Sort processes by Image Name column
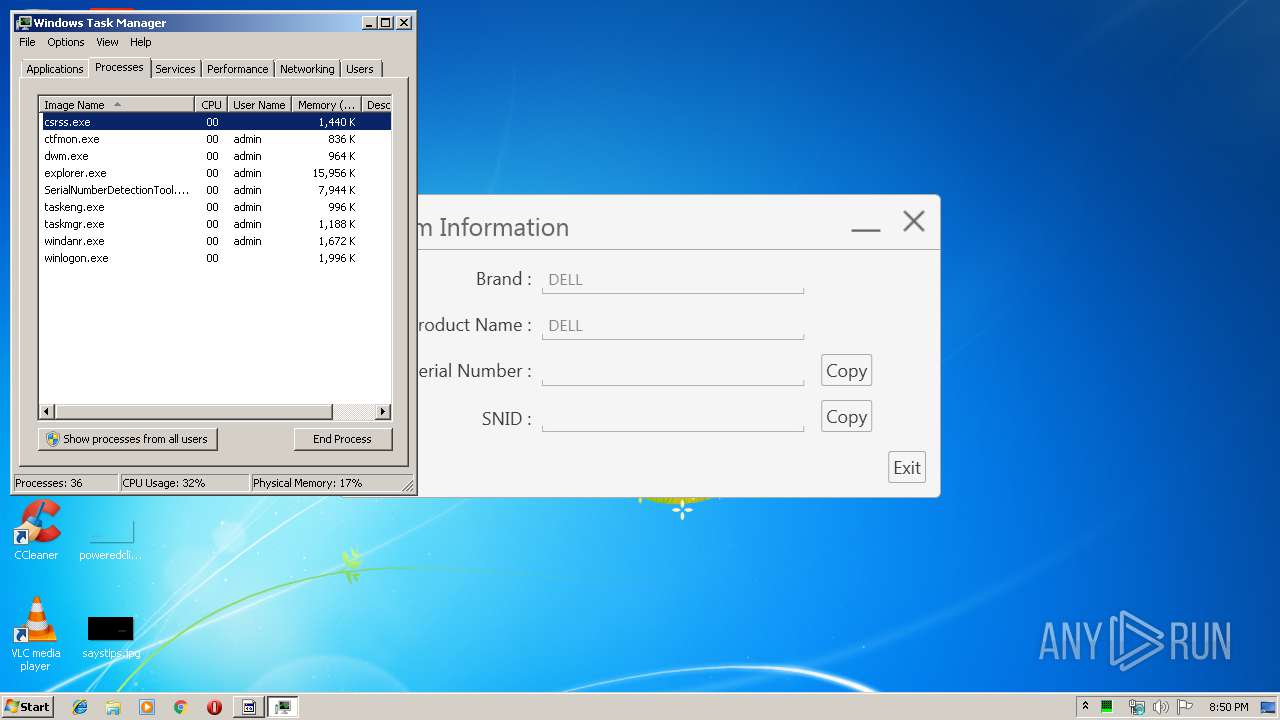 [x=117, y=104]
